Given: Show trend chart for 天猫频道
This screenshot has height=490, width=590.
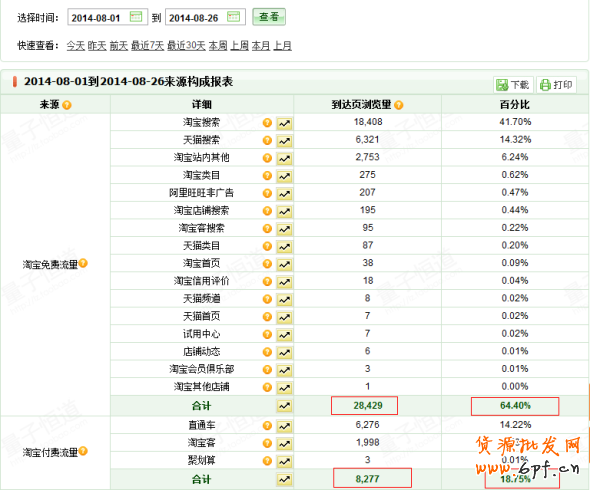Looking at the screenshot, I should tap(284, 300).
